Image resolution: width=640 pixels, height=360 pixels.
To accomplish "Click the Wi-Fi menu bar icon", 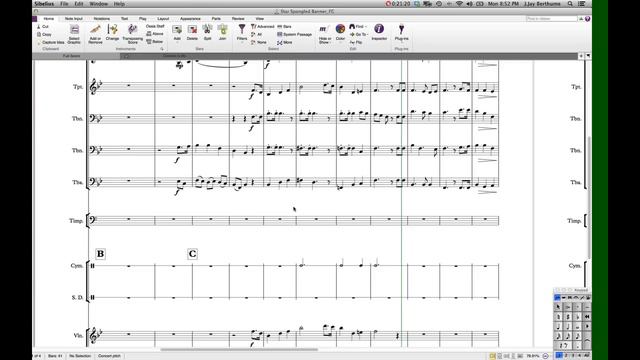I will (459, 4).
